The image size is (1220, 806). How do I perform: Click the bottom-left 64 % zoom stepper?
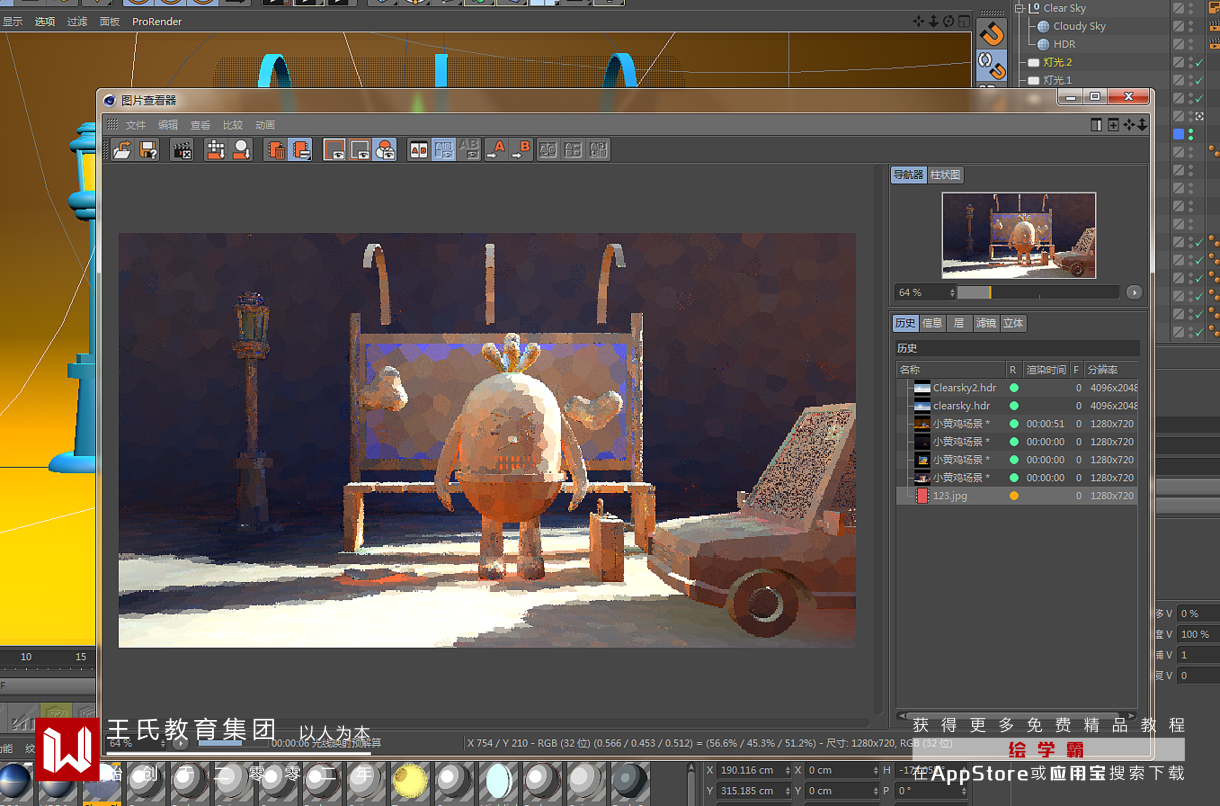coord(163,743)
